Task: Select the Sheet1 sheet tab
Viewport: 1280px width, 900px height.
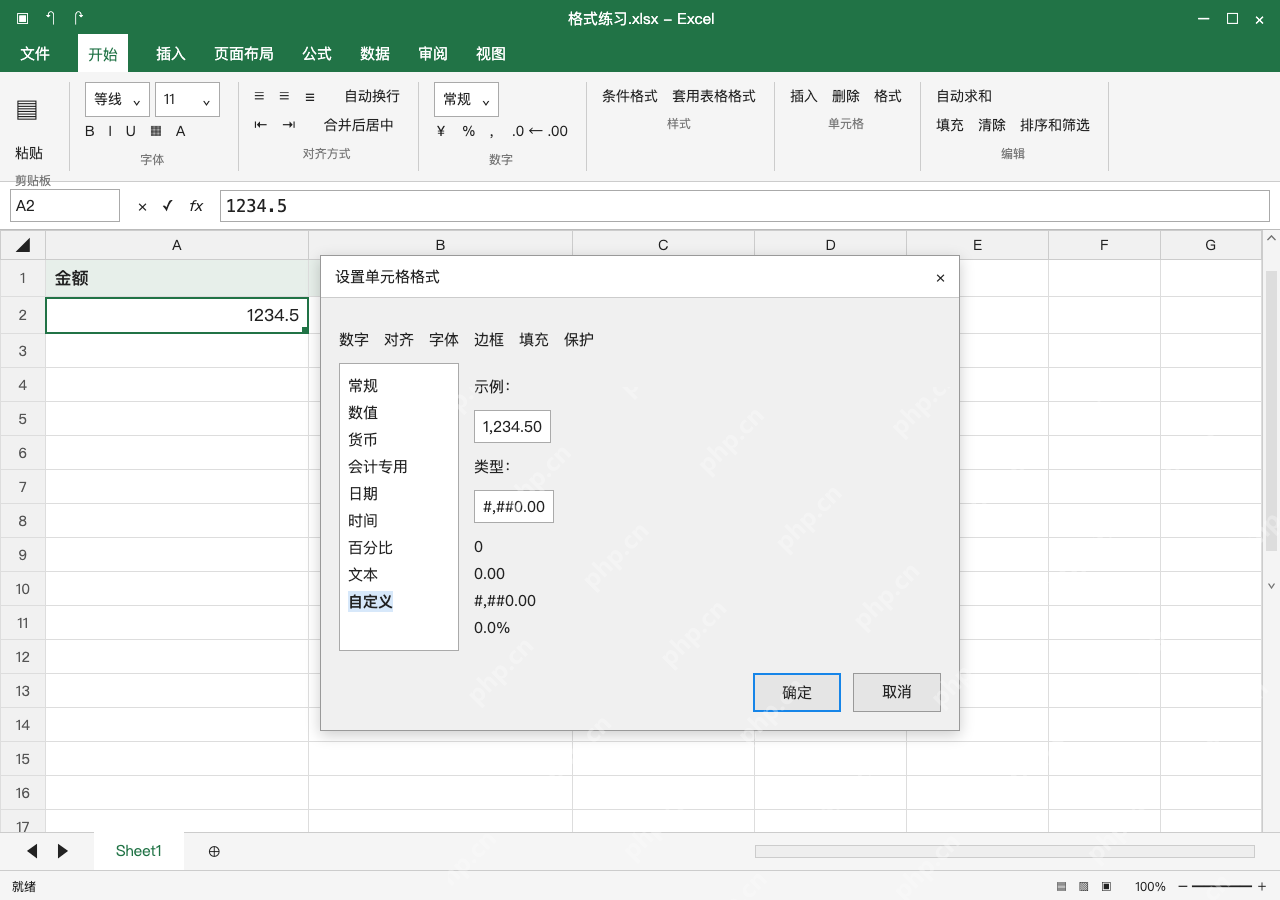Action: point(139,851)
